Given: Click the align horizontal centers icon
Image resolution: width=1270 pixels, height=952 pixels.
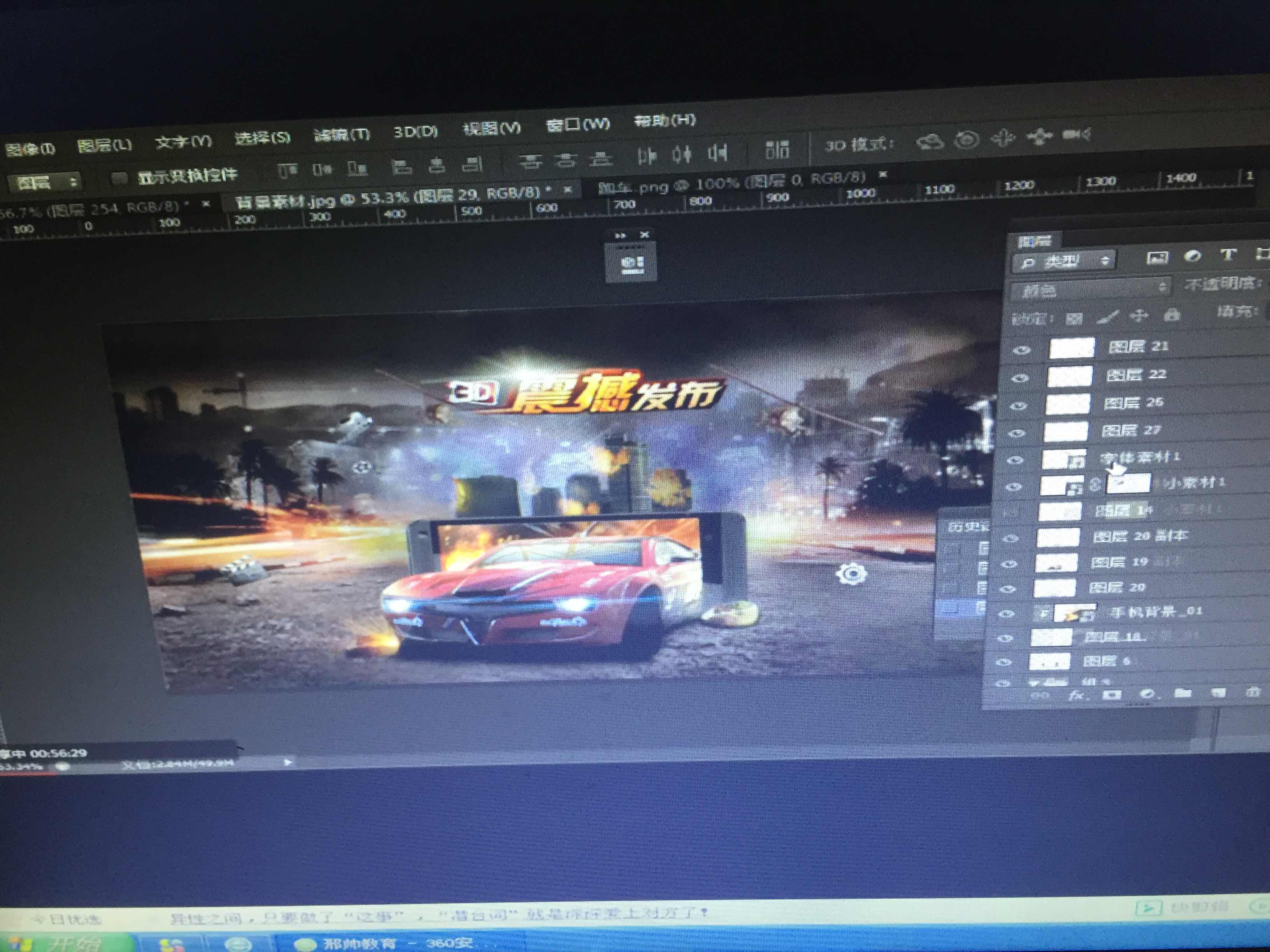Looking at the screenshot, I should click(x=437, y=165).
